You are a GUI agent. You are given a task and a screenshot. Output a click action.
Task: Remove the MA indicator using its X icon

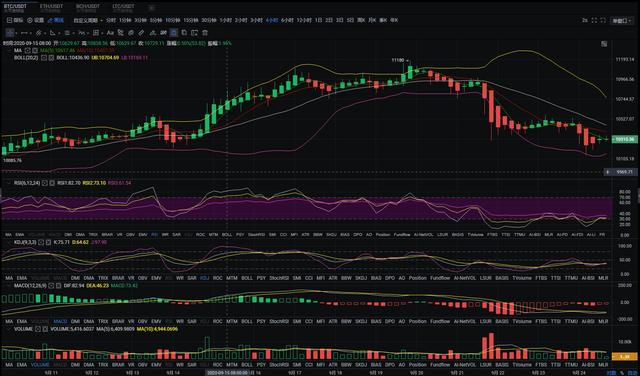point(35,51)
